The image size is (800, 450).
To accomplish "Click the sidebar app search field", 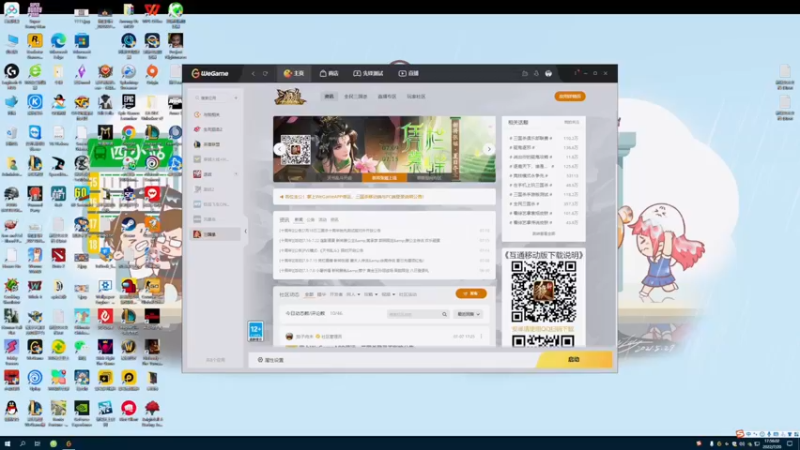I will (x=212, y=98).
